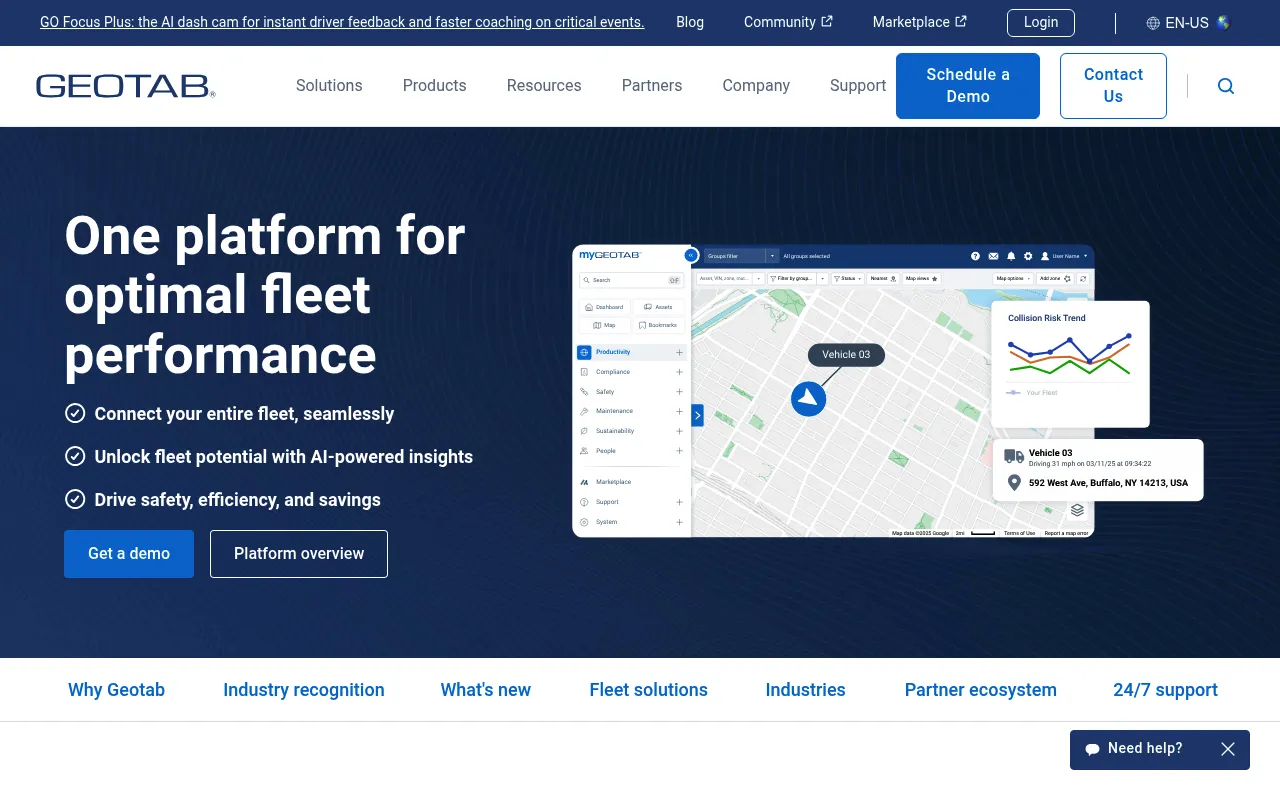The image size is (1280, 800).
Task: Click the Login button
Action: pos(1041,22)
